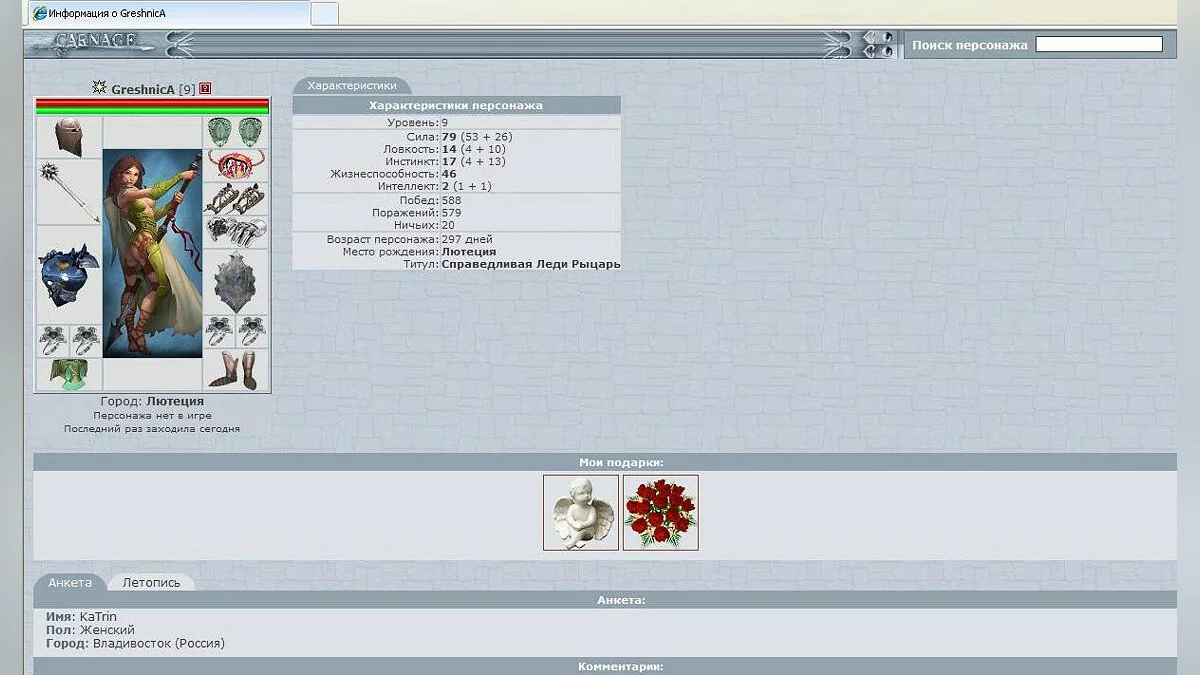Viewport: 1200px width, 675px height.
Task: Click the Пол: Женский line
Action: [90, 630]
